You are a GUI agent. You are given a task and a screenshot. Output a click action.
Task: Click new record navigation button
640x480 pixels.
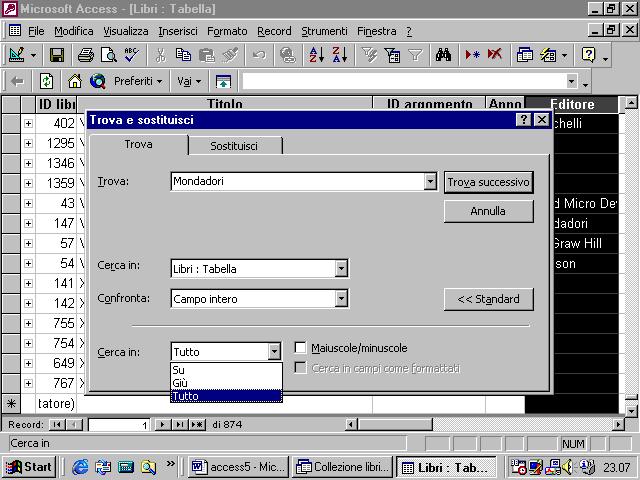tap(197, 424)
